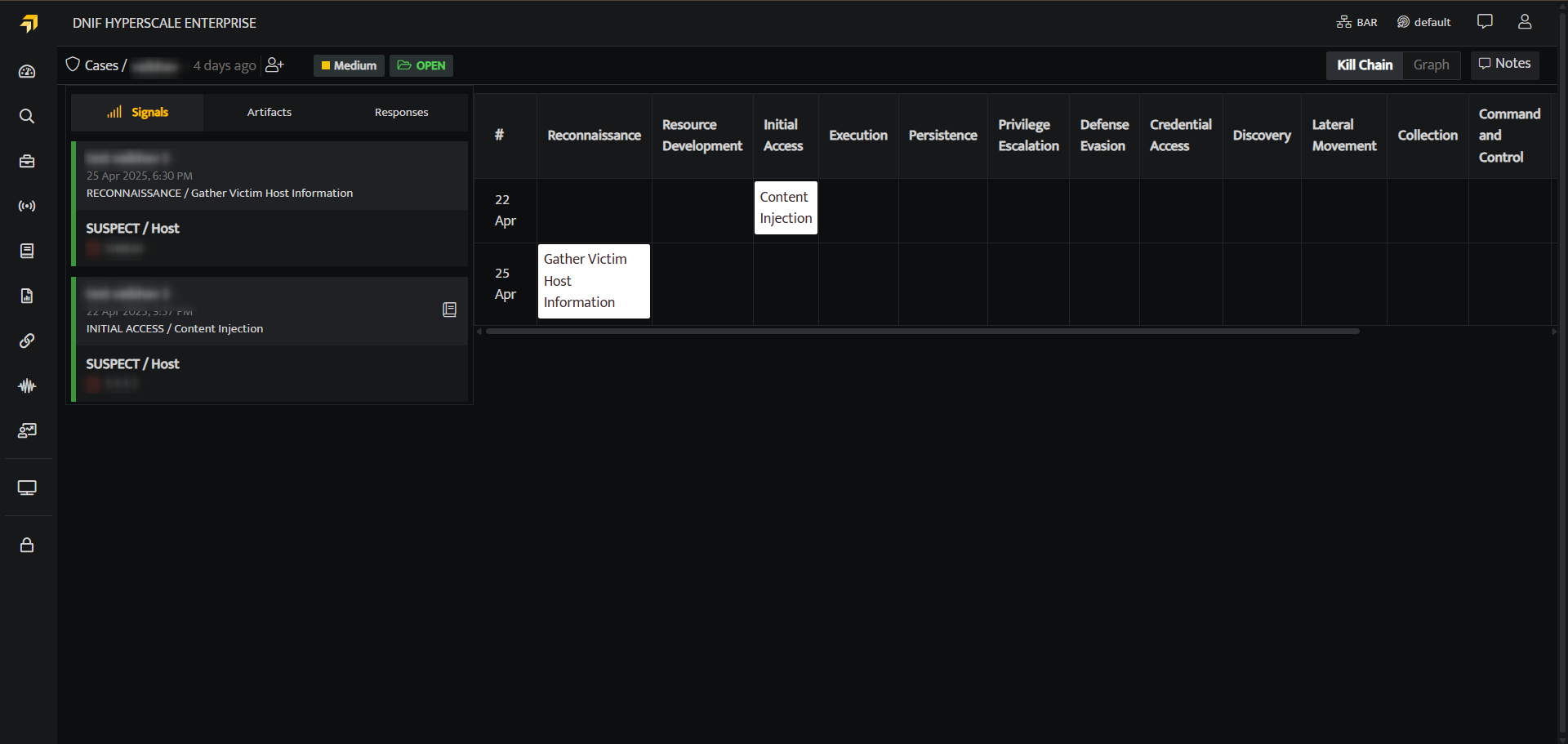Screen dimensions: 1568x744
Task: Open the chat bubble icon in header
Action: (x=1485, y=22)
